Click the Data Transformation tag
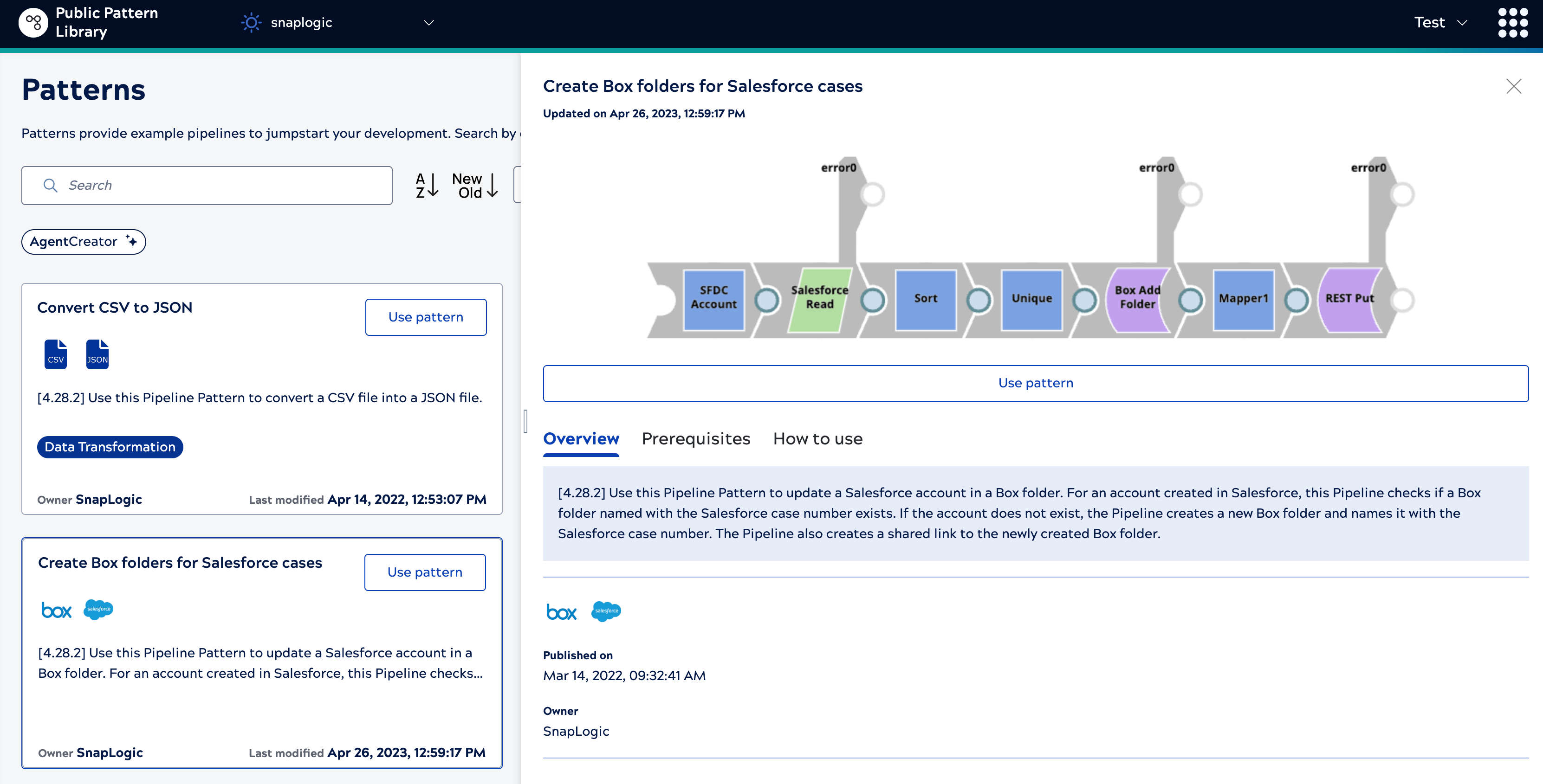Viewport: 1543px width, 784px height. 110,447
